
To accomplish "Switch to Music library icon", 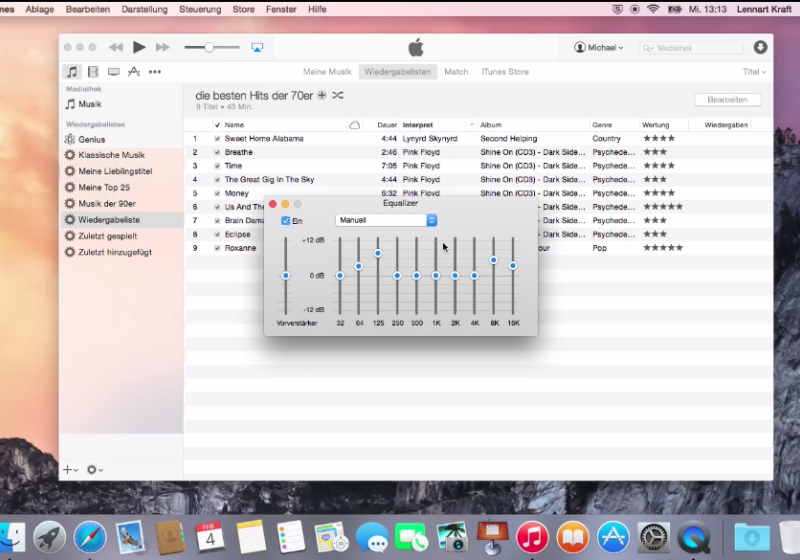I will point(72,72).
